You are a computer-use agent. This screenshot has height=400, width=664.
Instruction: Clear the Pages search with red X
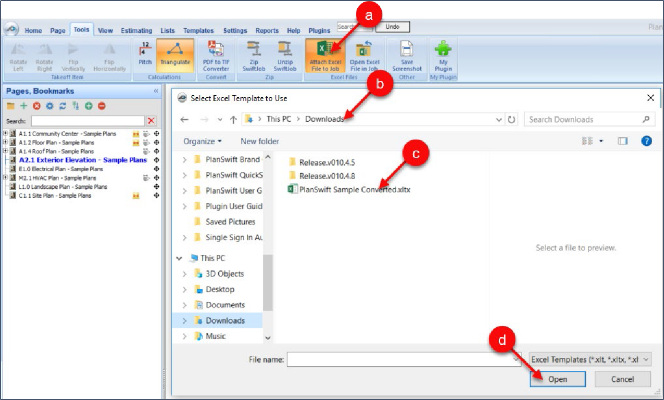point(151,121)
